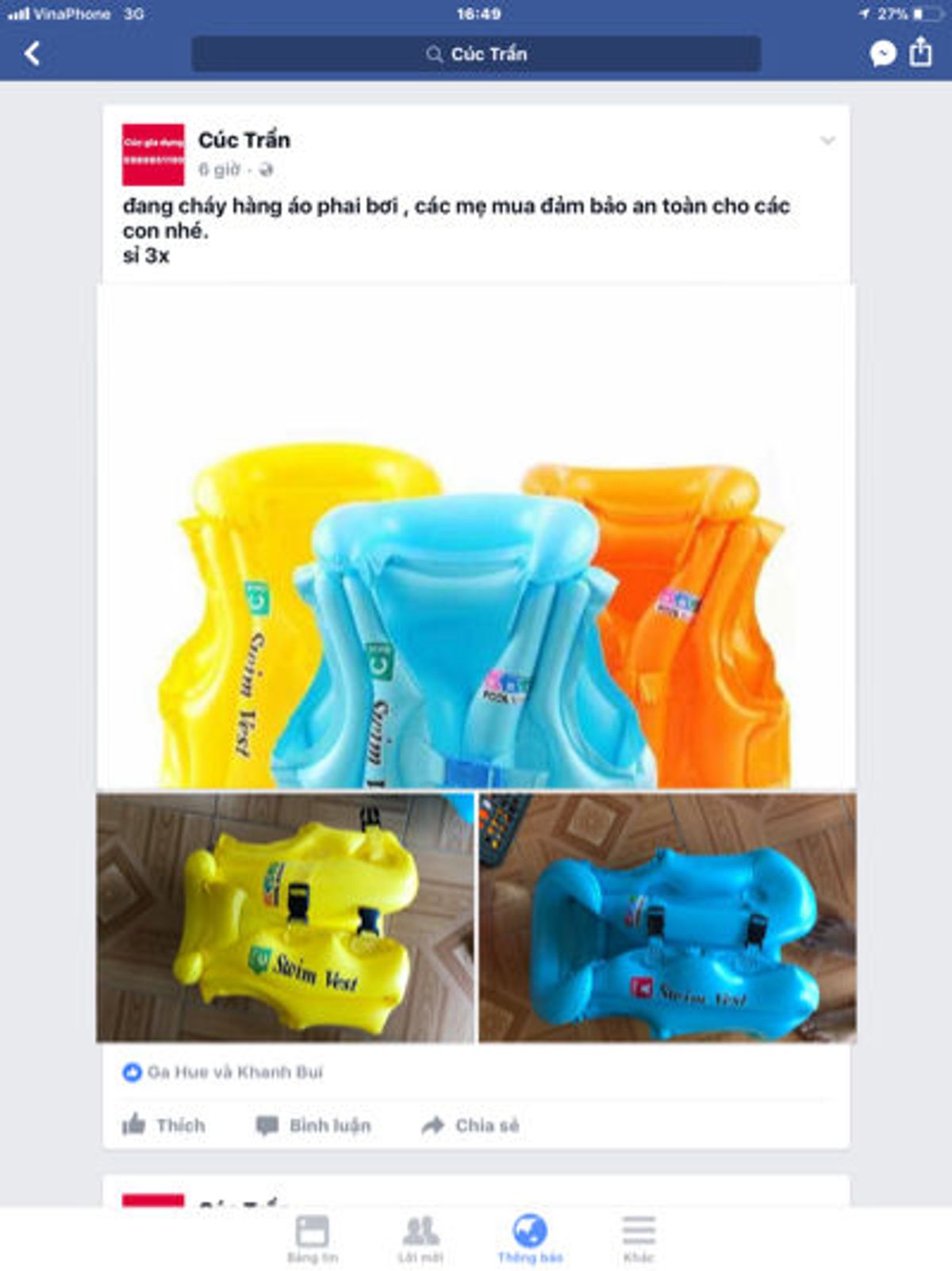Tap the back arrow in header
Viewport: 952px width, 1271px height.
(33, 54)
